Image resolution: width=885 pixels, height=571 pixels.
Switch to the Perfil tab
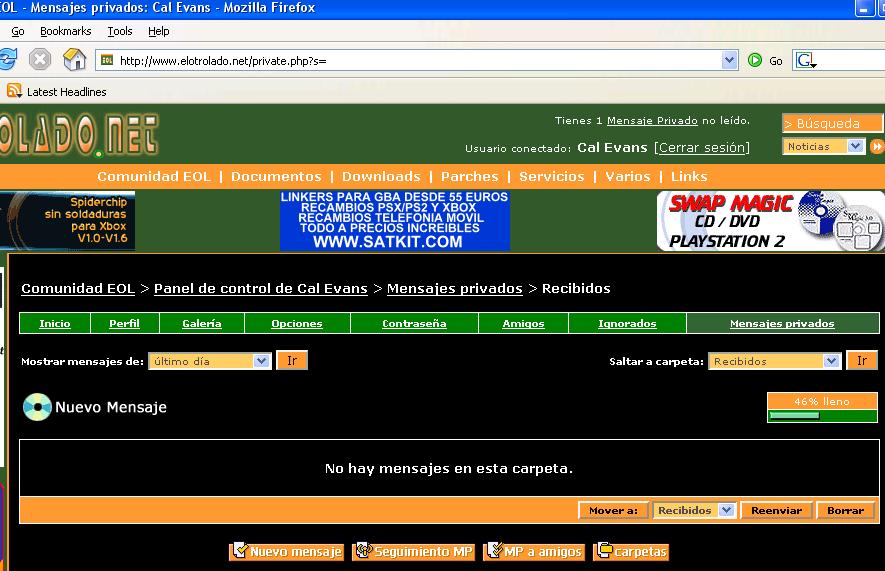click(x=124, y=323)
